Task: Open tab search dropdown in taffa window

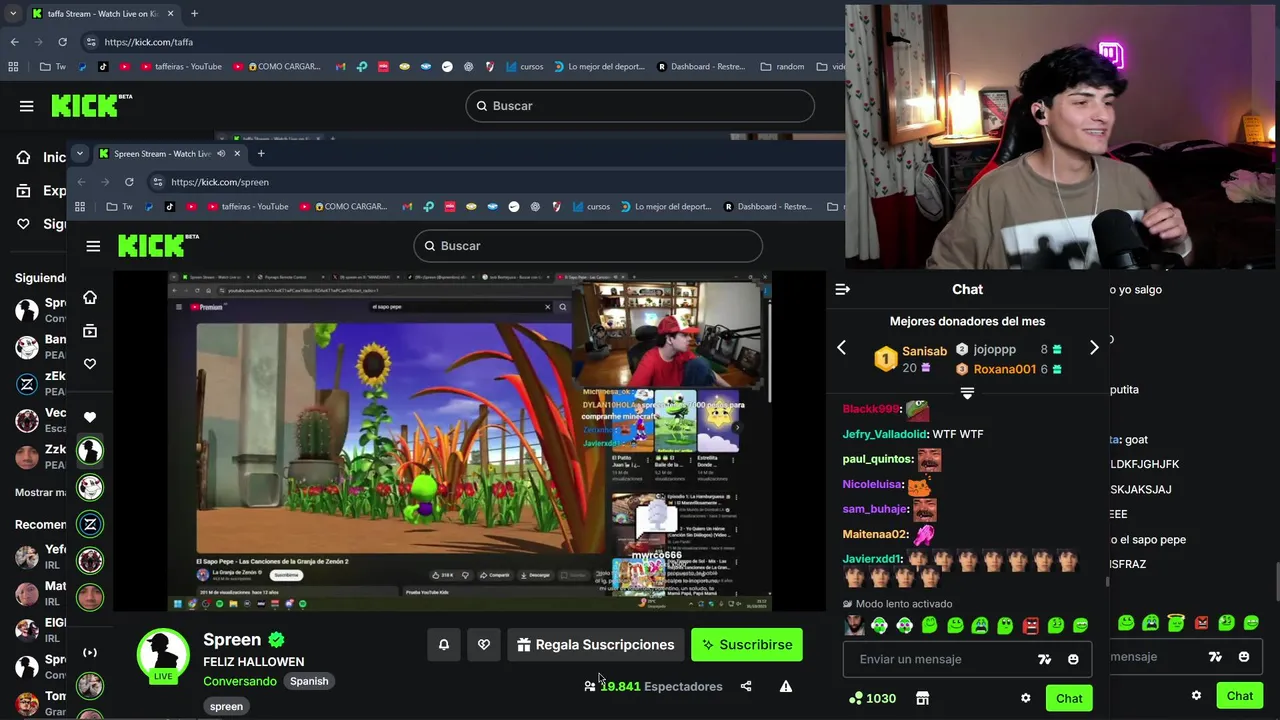Action: click(x=13, y=14)
